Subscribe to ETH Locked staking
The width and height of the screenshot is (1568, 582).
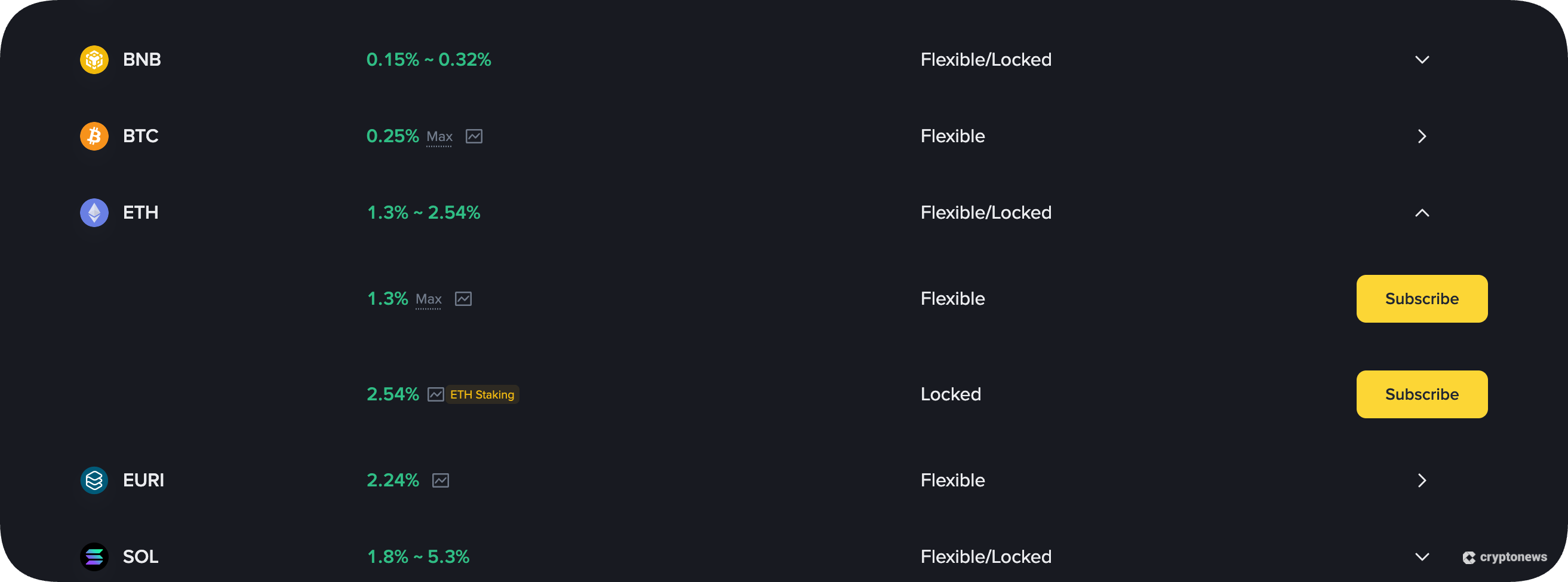(1422, 394)
